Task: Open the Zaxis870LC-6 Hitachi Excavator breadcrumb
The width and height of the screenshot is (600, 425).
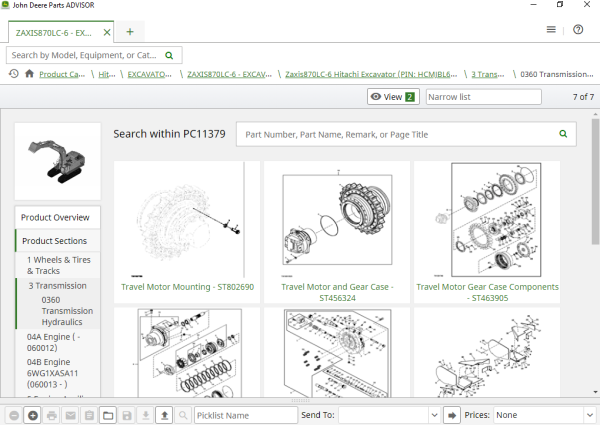Action: click(x=371, y=74)
